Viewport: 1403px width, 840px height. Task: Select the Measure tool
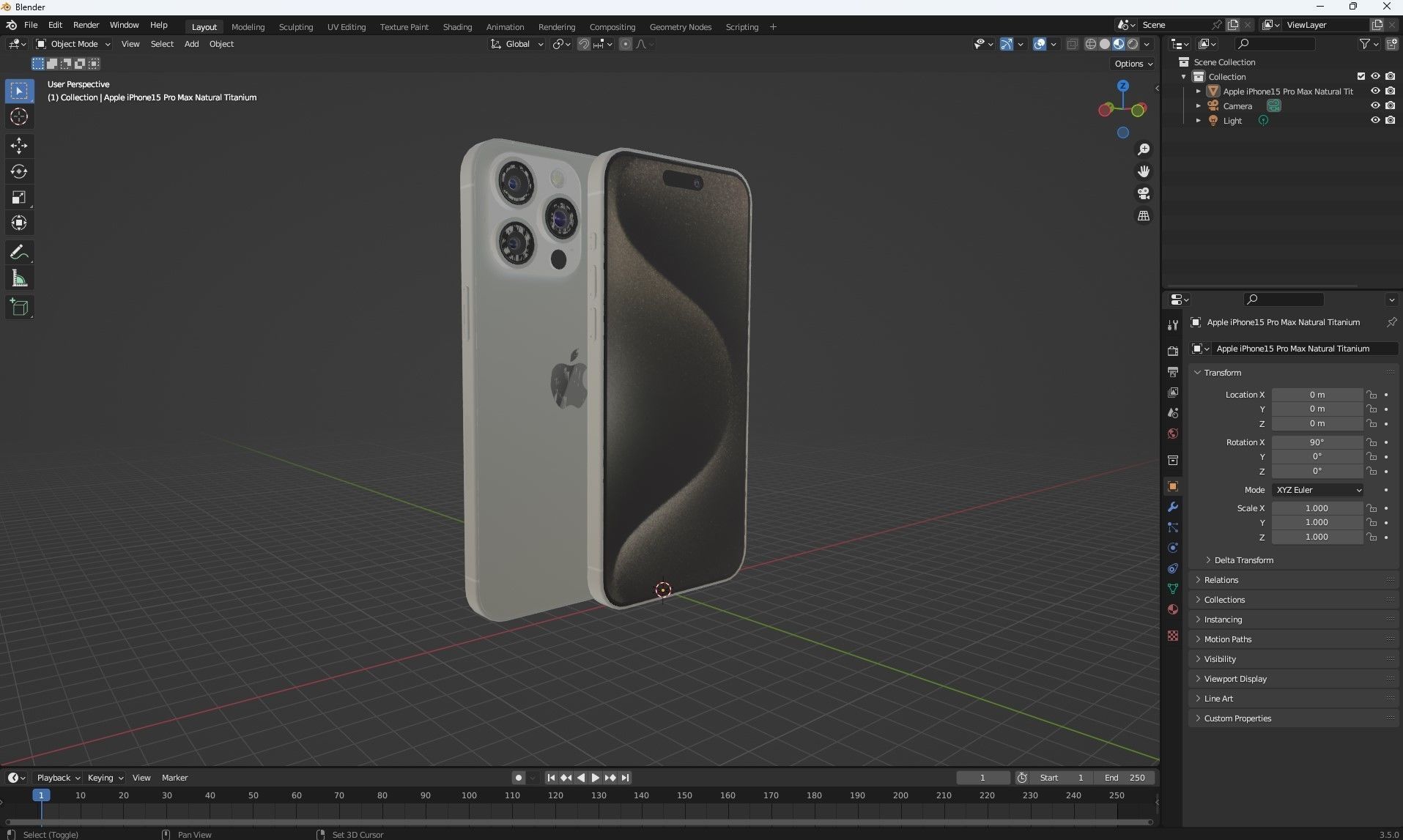coord(19,278)
